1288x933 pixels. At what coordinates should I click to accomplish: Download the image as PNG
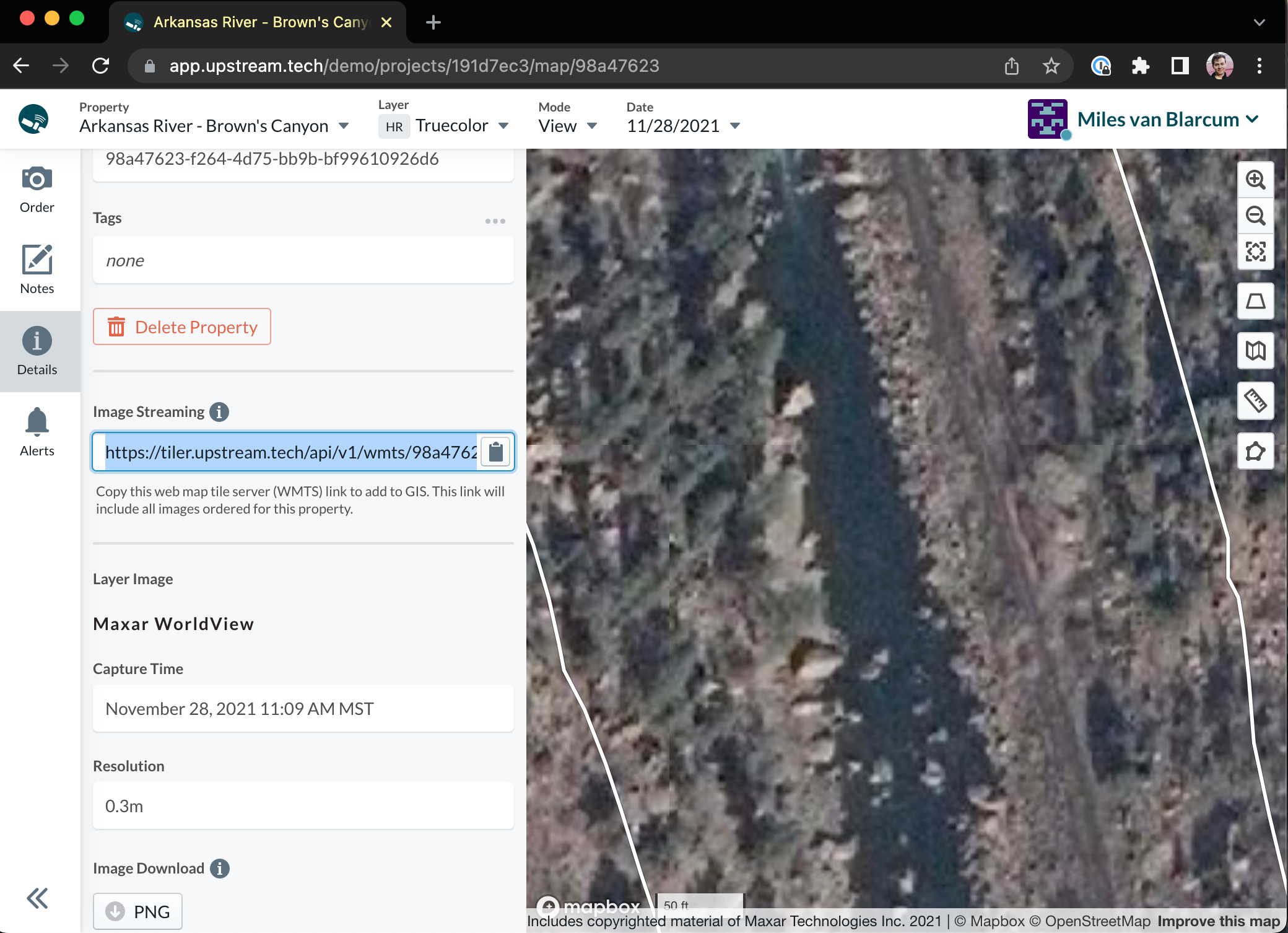137,911
